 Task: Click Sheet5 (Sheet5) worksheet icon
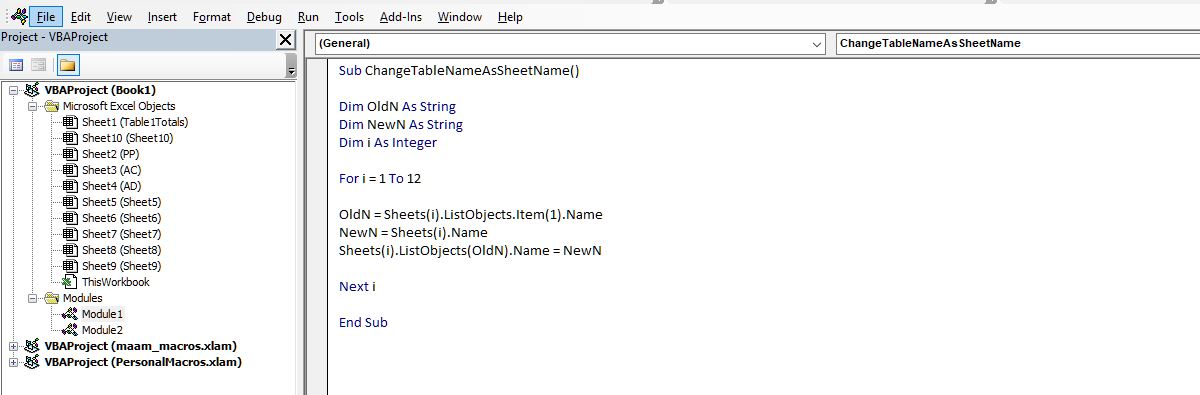point(69,202)
